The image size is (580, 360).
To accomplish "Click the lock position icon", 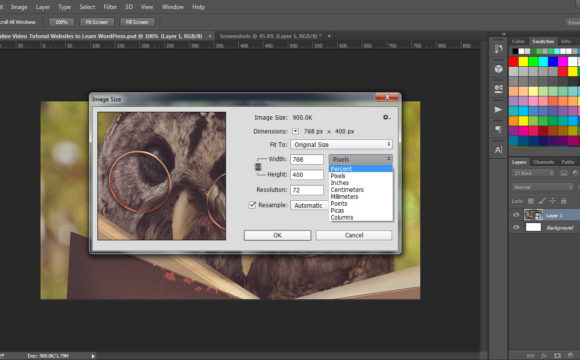I will click(x=553, y=201).
